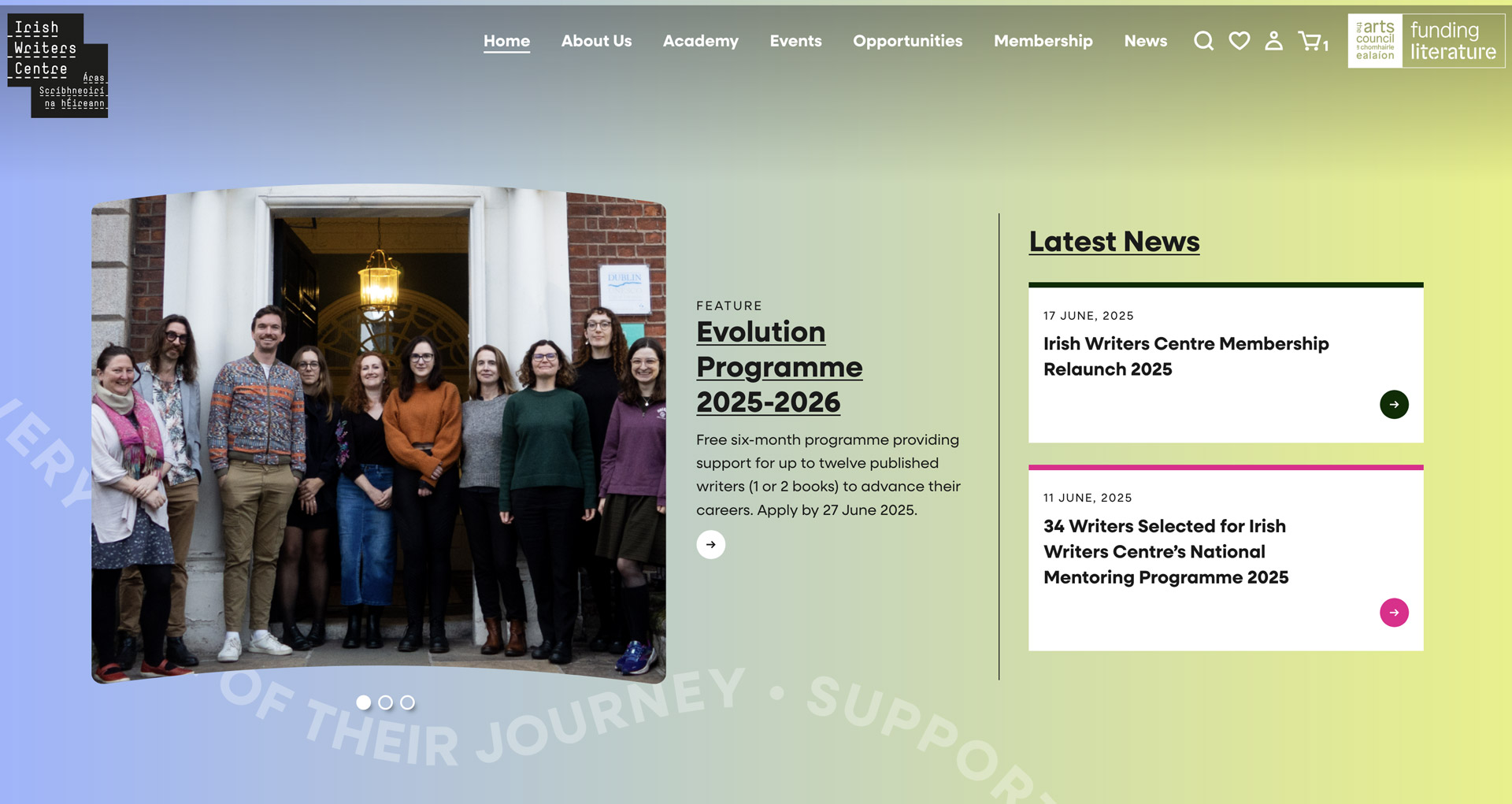
Task: Click the pink arrow on Mentoring Programme card
Action: point(1394,613)
